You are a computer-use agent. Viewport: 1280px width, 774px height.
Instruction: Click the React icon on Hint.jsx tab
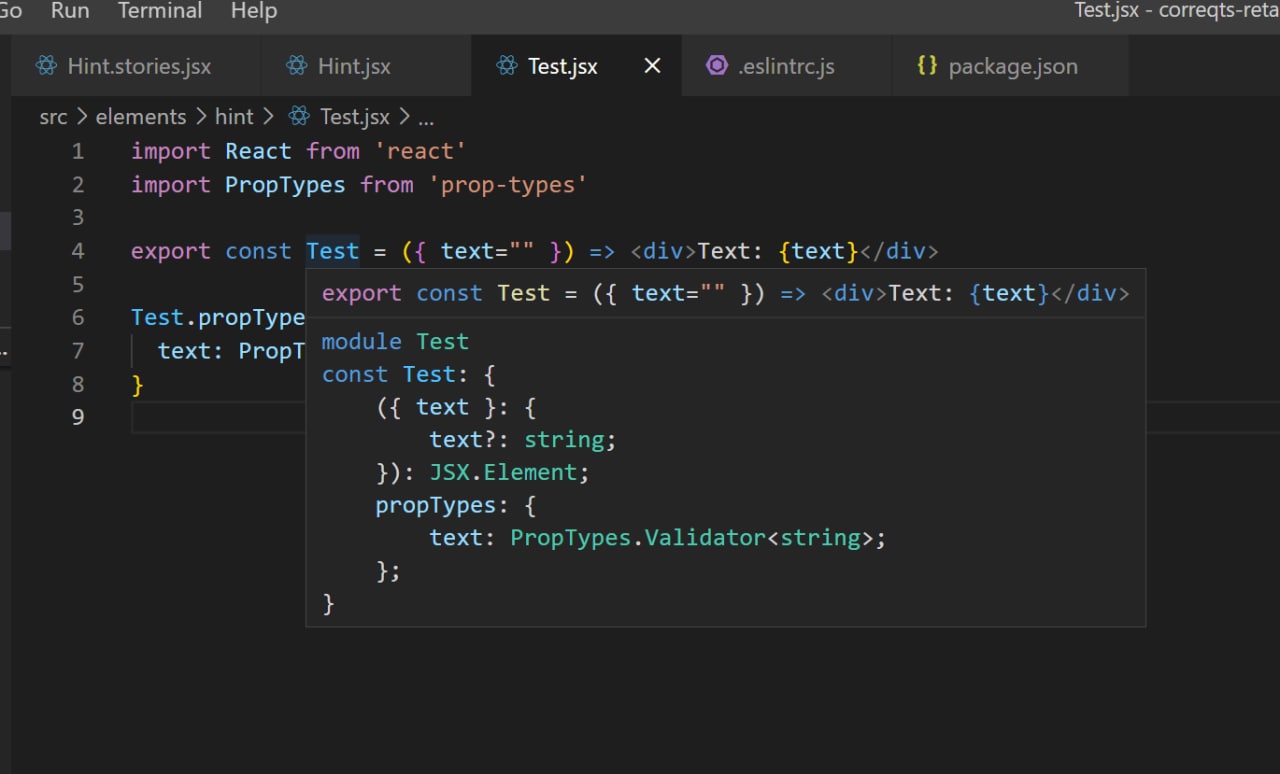(296, 66)
